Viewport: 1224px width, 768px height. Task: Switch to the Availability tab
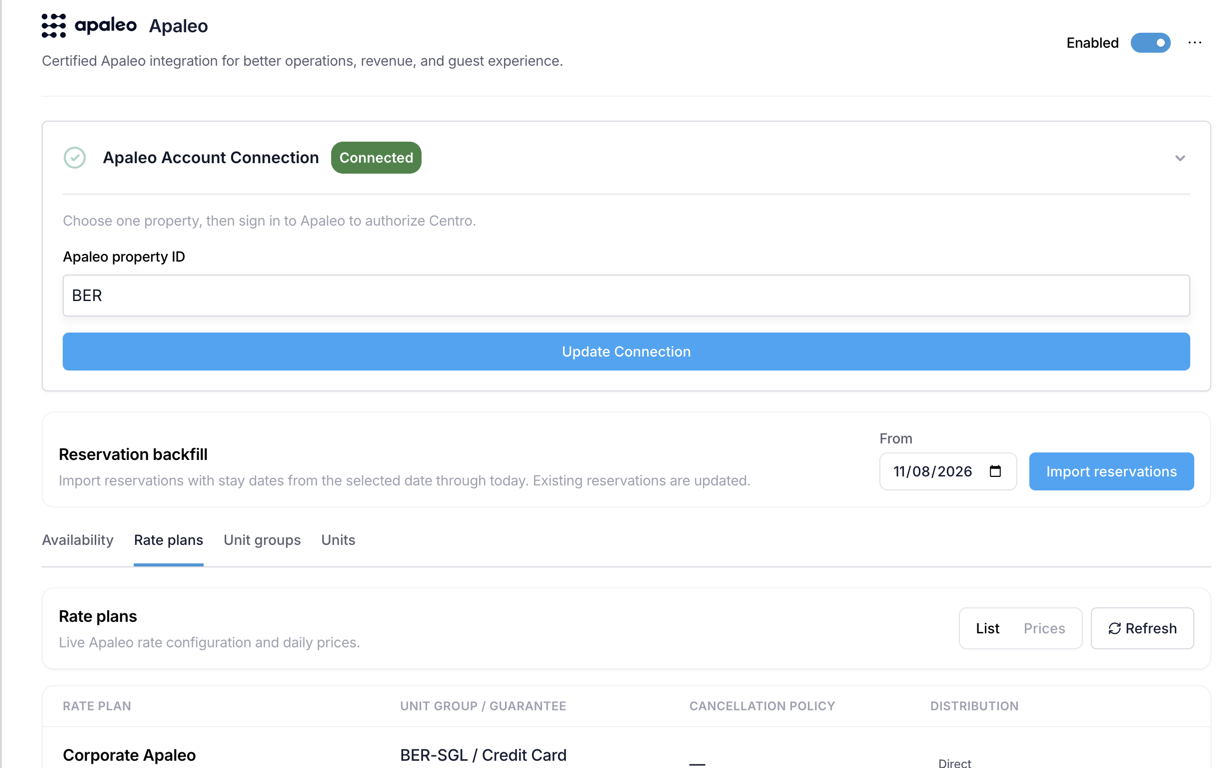[x=78, y=540]
